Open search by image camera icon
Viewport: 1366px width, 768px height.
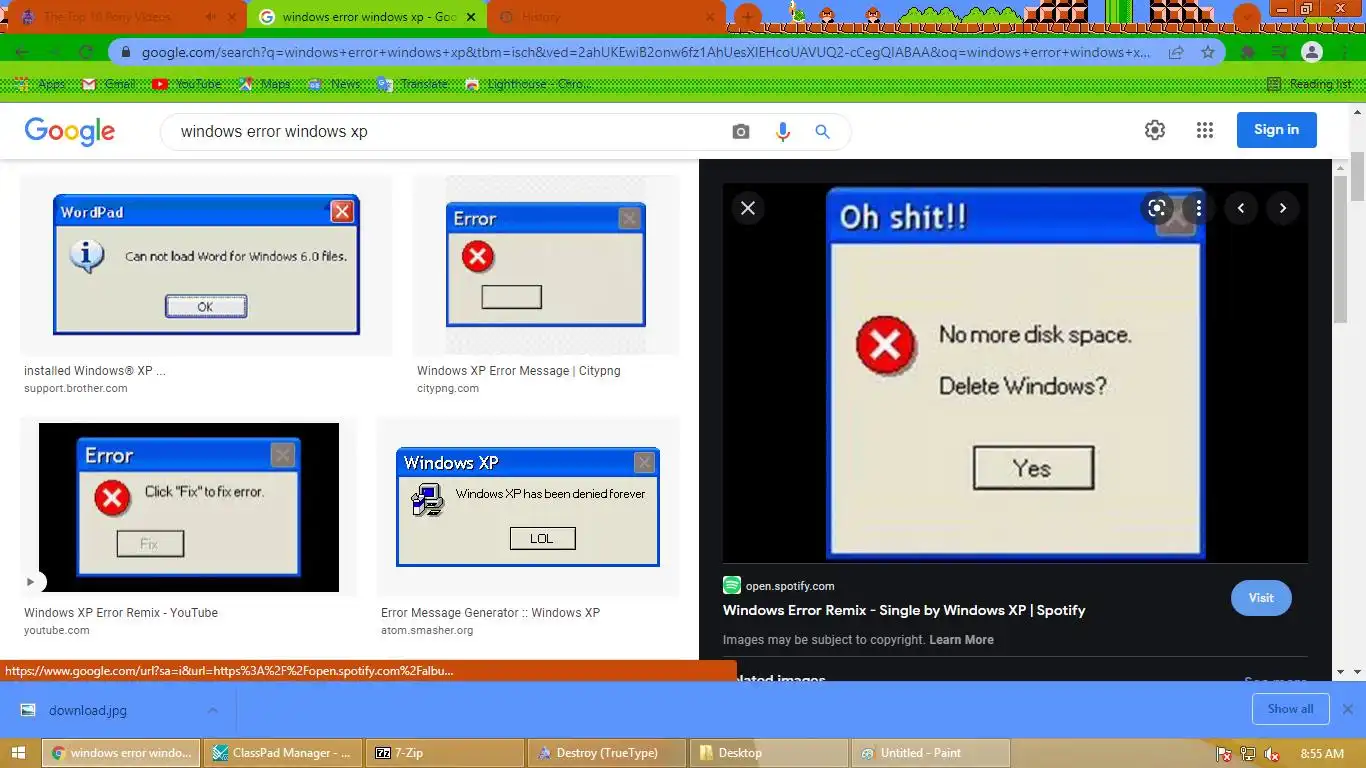pyautogui.click(x=741, y=131)
